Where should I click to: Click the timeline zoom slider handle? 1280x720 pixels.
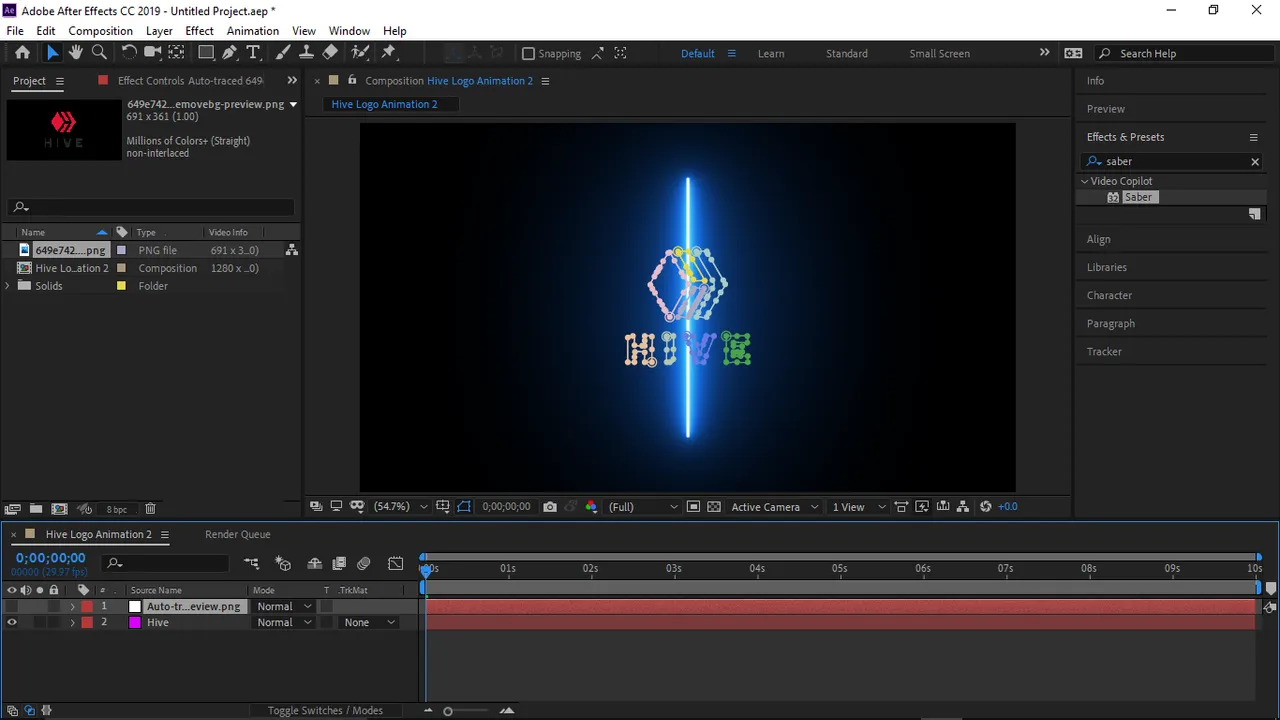pos(448,711)
